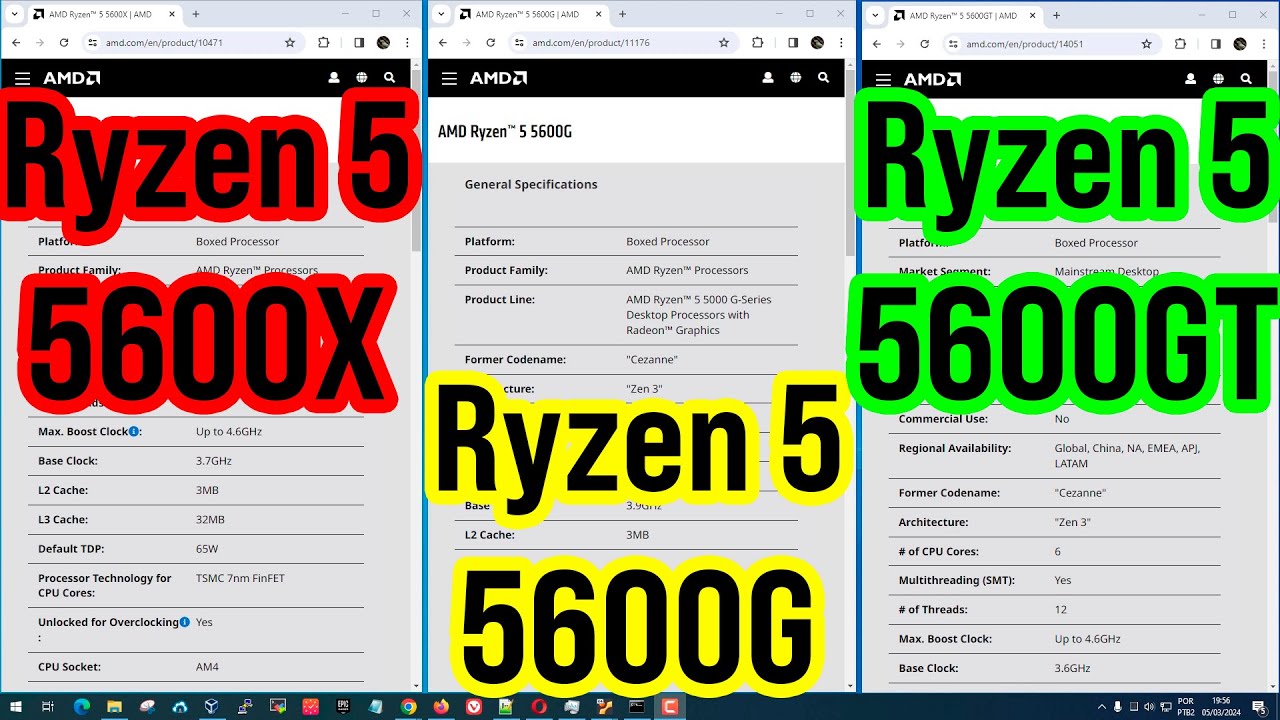Go back in the 5600G window
Screen dimensions: 1280x720
(x=443, y=43)
